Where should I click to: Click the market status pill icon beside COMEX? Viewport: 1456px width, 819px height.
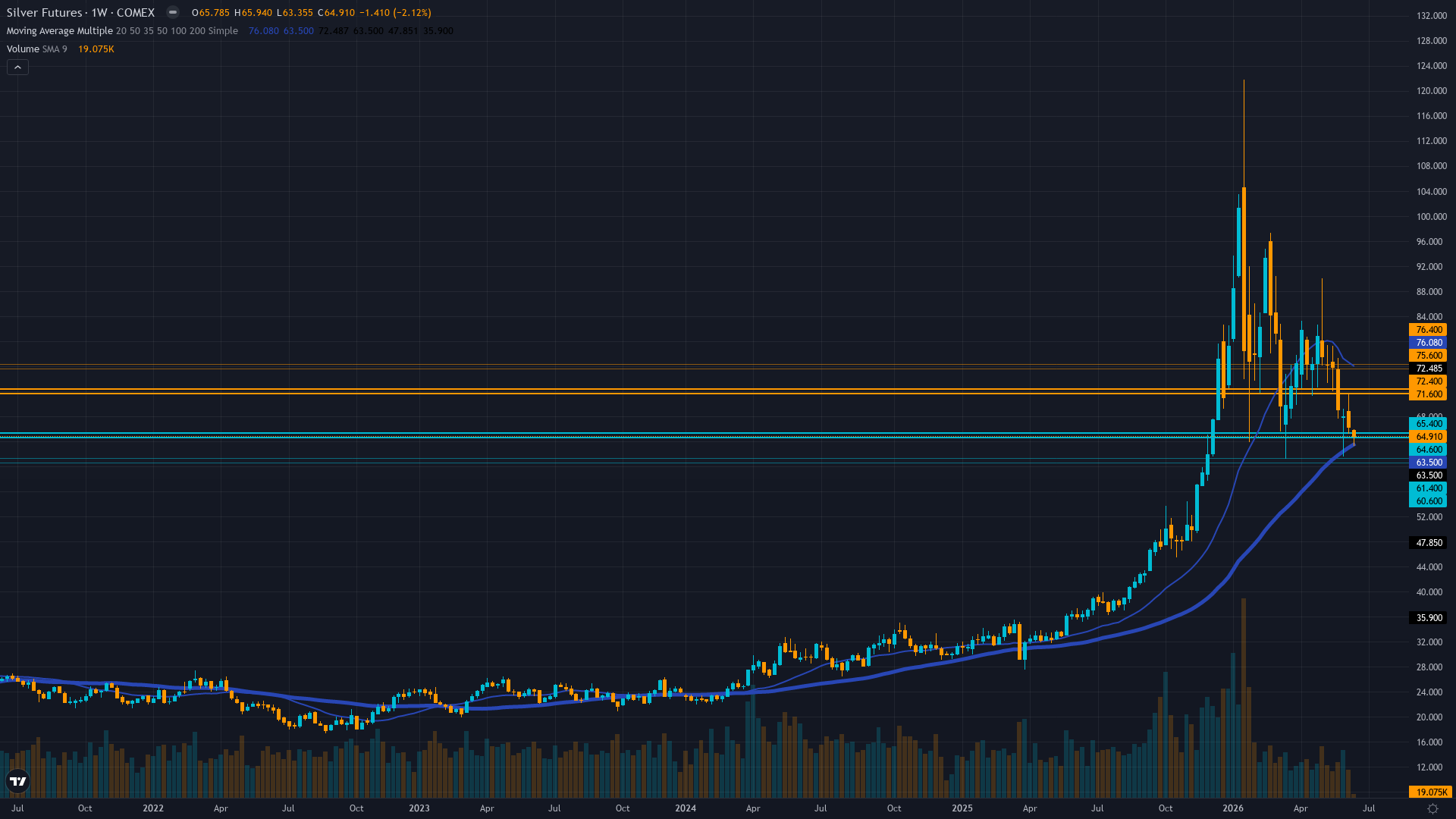[x=173, y=12]
